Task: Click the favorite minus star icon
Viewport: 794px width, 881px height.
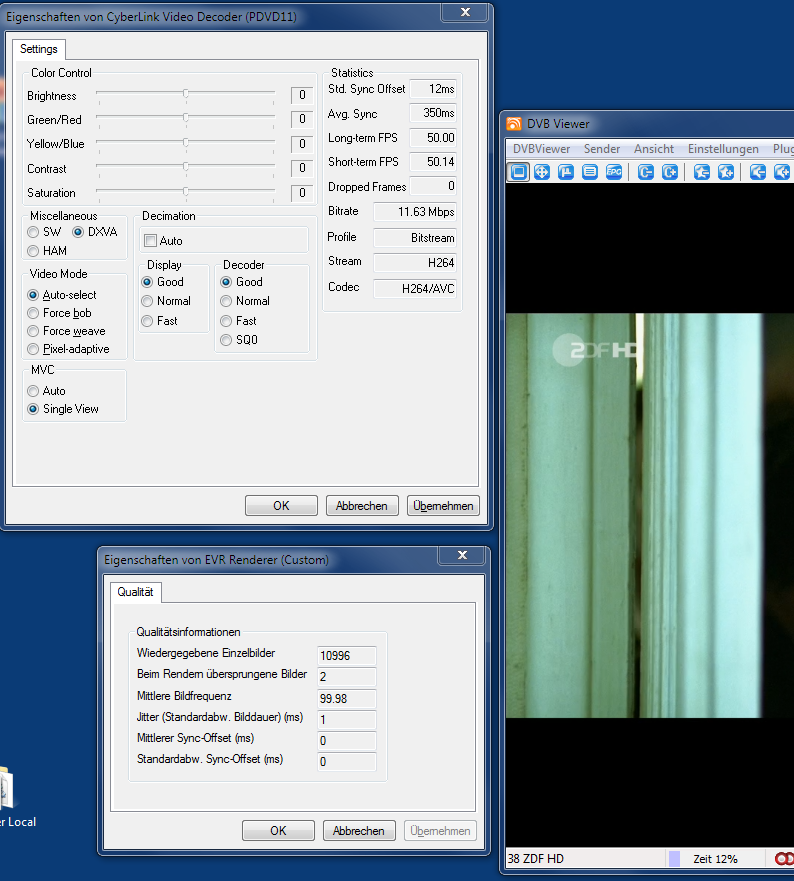Action: click(x=701, y=172)
